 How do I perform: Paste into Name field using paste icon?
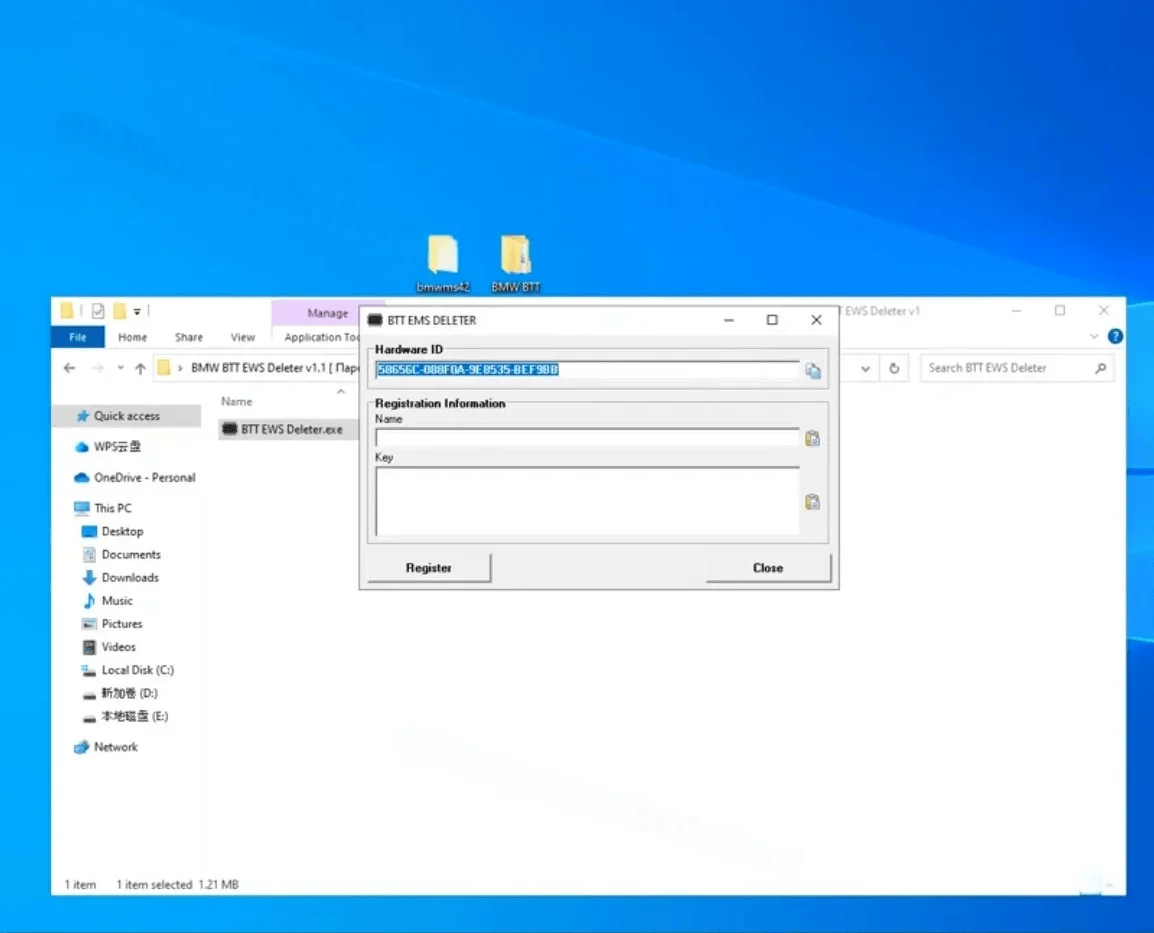pos(813,439)
